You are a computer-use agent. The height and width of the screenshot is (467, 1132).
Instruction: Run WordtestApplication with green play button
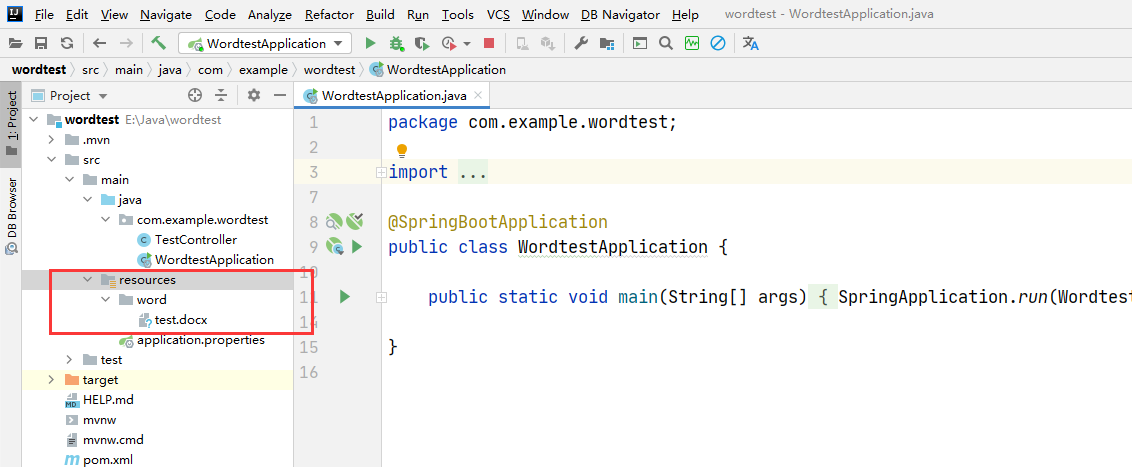tap(370, 43)
